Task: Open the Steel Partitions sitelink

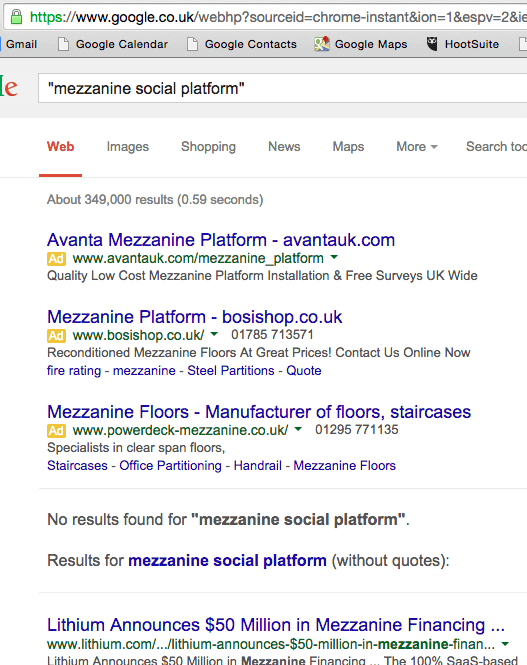Action: coord(231,371)
